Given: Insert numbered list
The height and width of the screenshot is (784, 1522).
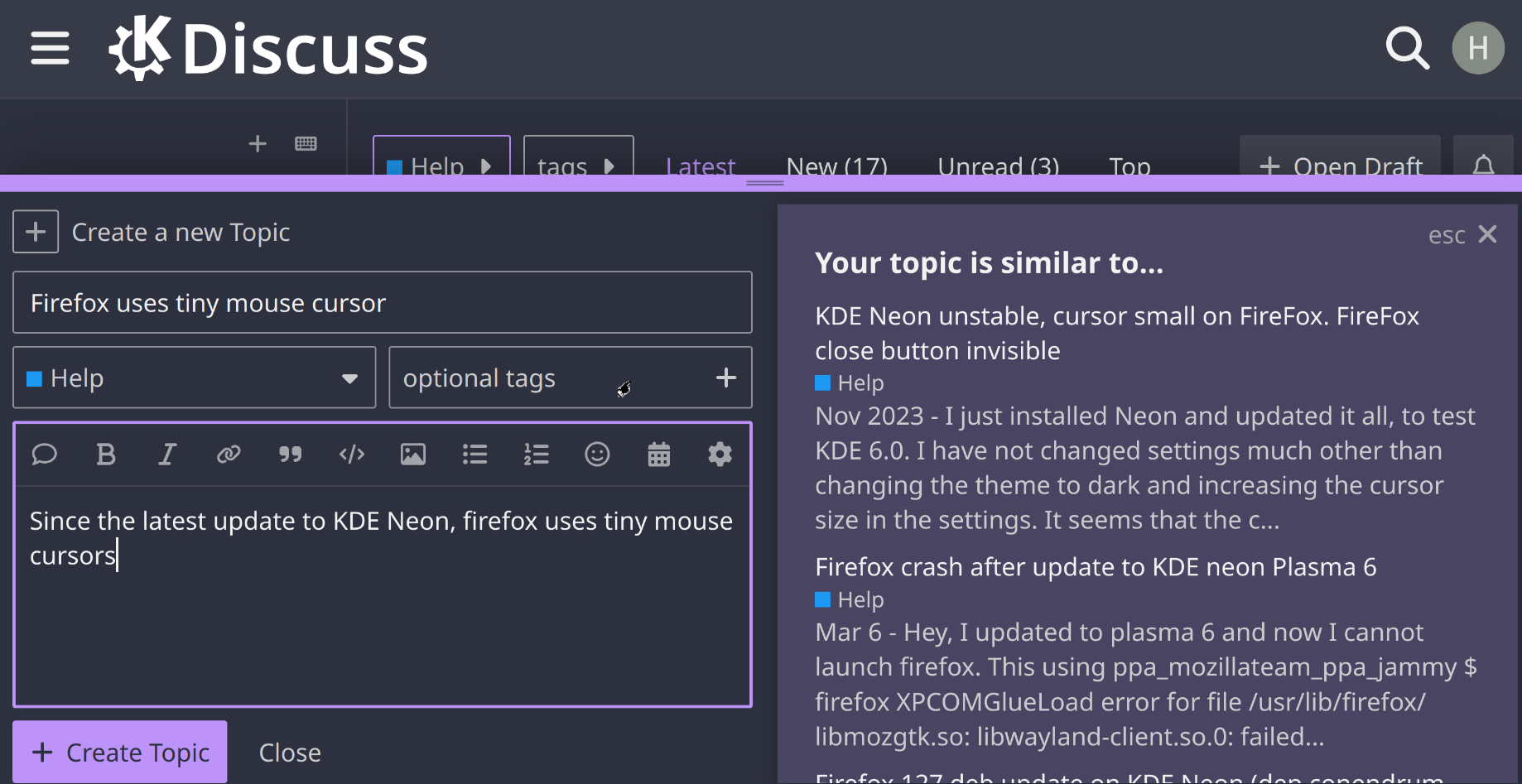Looking at the screenshot, I should tap(536, 455).
